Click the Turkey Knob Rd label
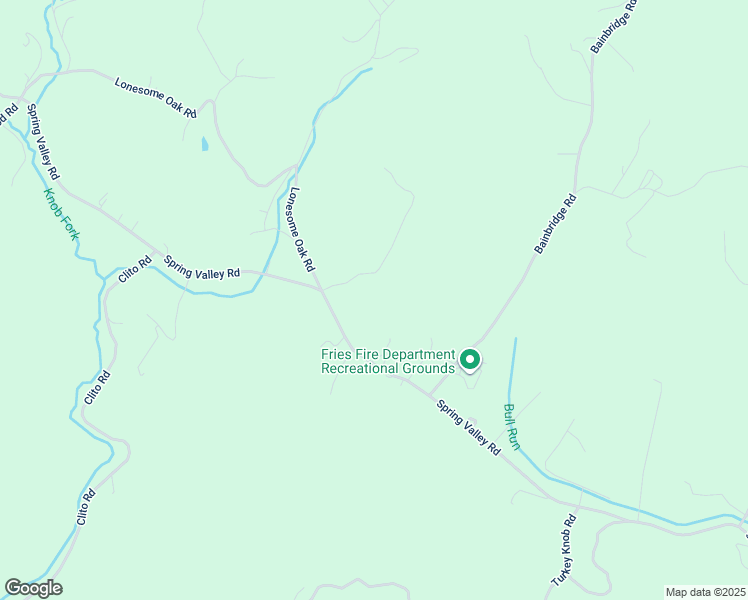The width and height of the screenshot is (748, 600). tap(564, 550)
